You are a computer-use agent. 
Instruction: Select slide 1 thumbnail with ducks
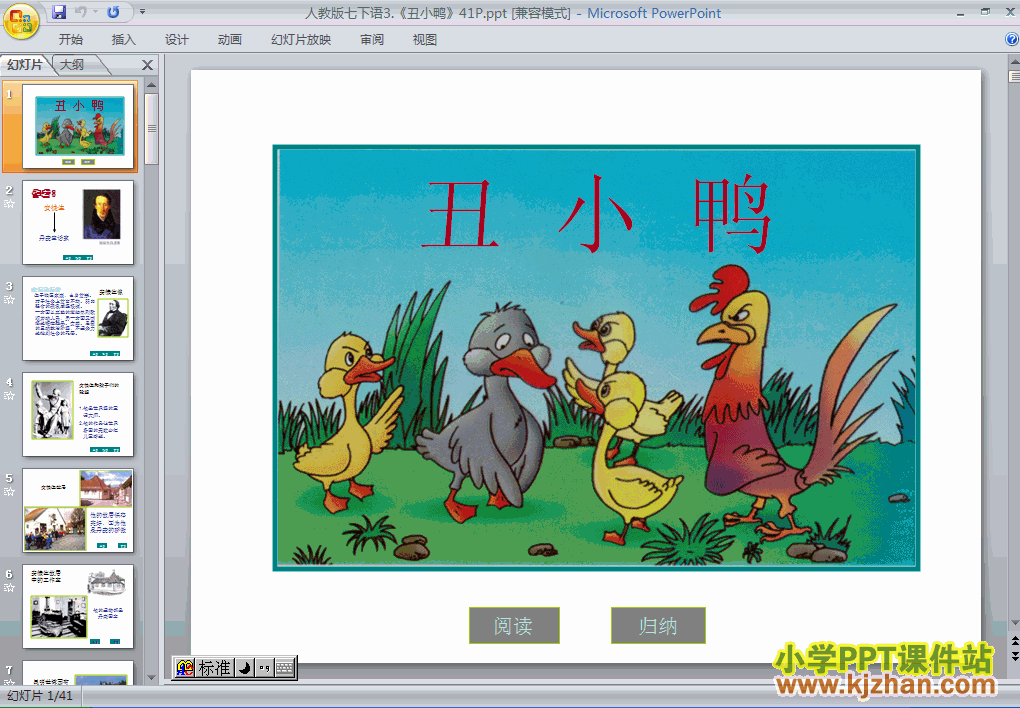click(x=79, y=126)
